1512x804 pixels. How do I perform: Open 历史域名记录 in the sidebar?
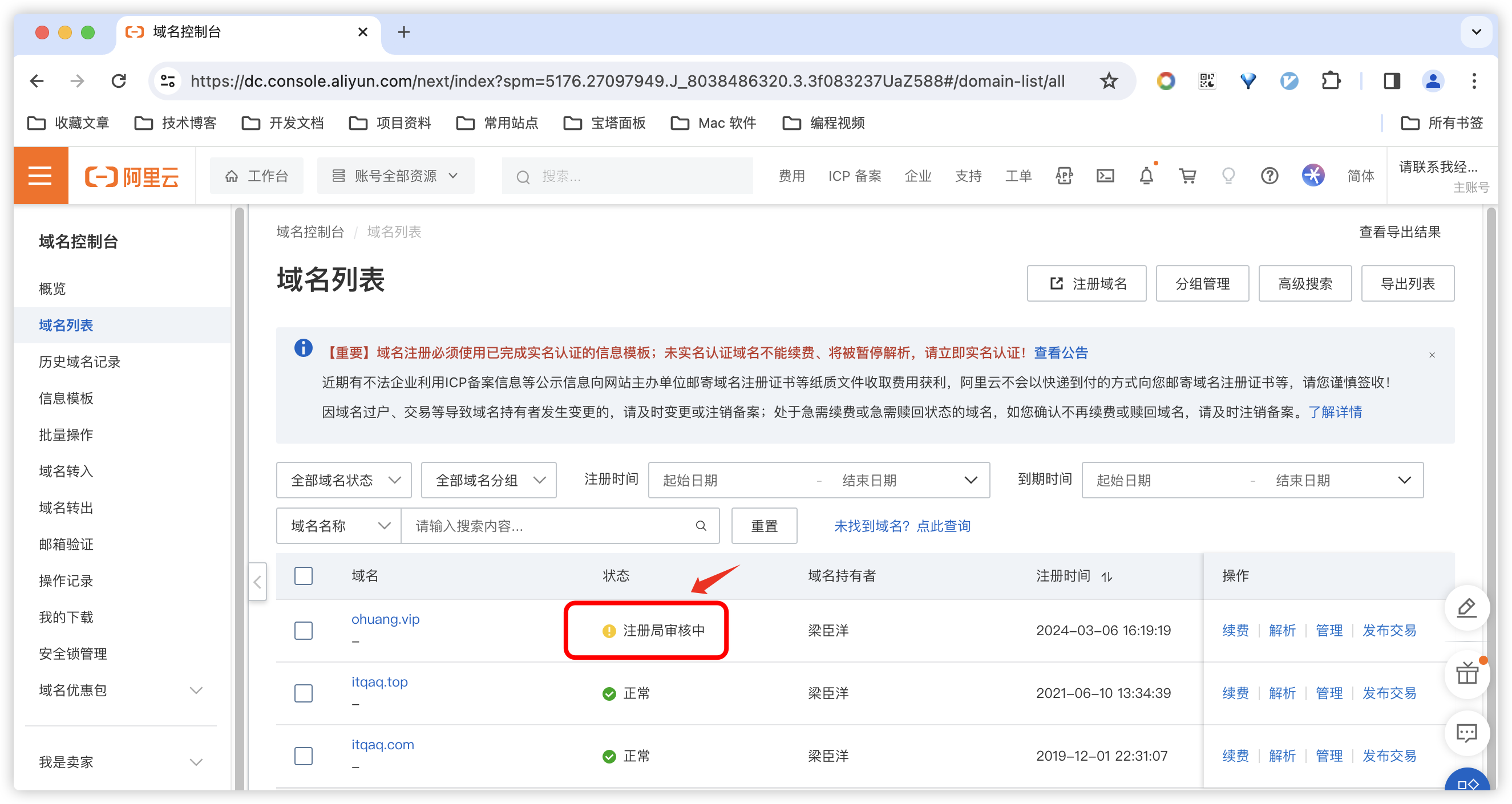pyautogui.click(x=80, y=362)
